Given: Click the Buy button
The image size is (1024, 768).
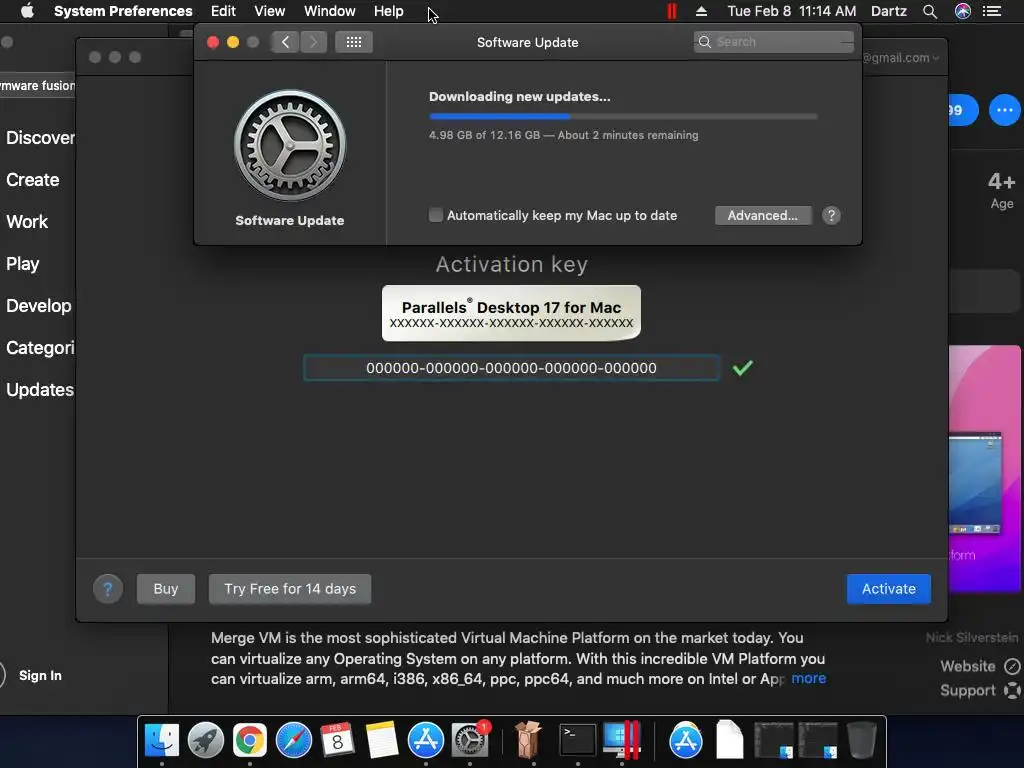Looking at the screenshot, I should (x=166, y=589).
